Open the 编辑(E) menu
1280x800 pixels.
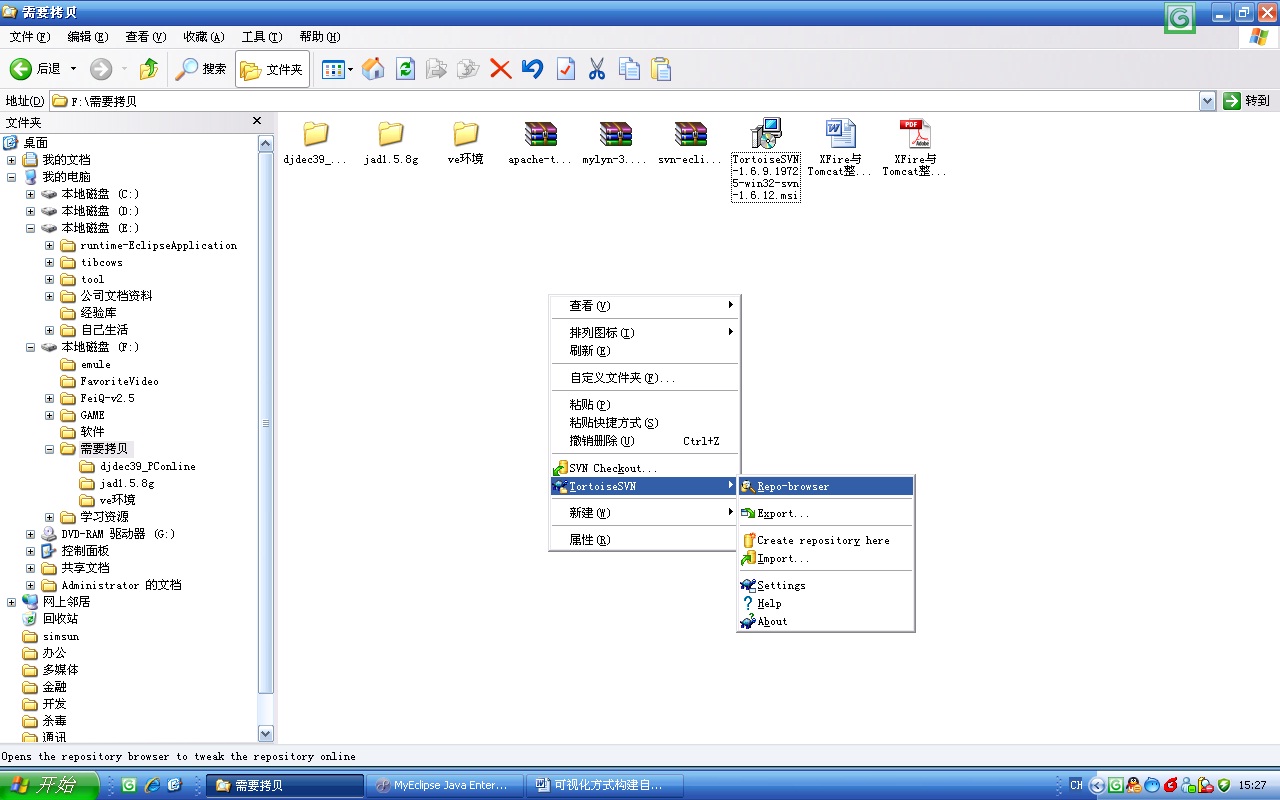click(x=88, y=37)
